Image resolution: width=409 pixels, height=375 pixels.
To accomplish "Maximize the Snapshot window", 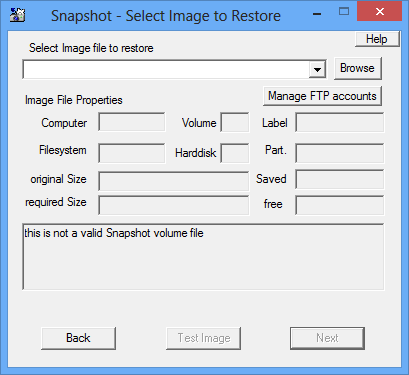I will [x=344, y=12].
